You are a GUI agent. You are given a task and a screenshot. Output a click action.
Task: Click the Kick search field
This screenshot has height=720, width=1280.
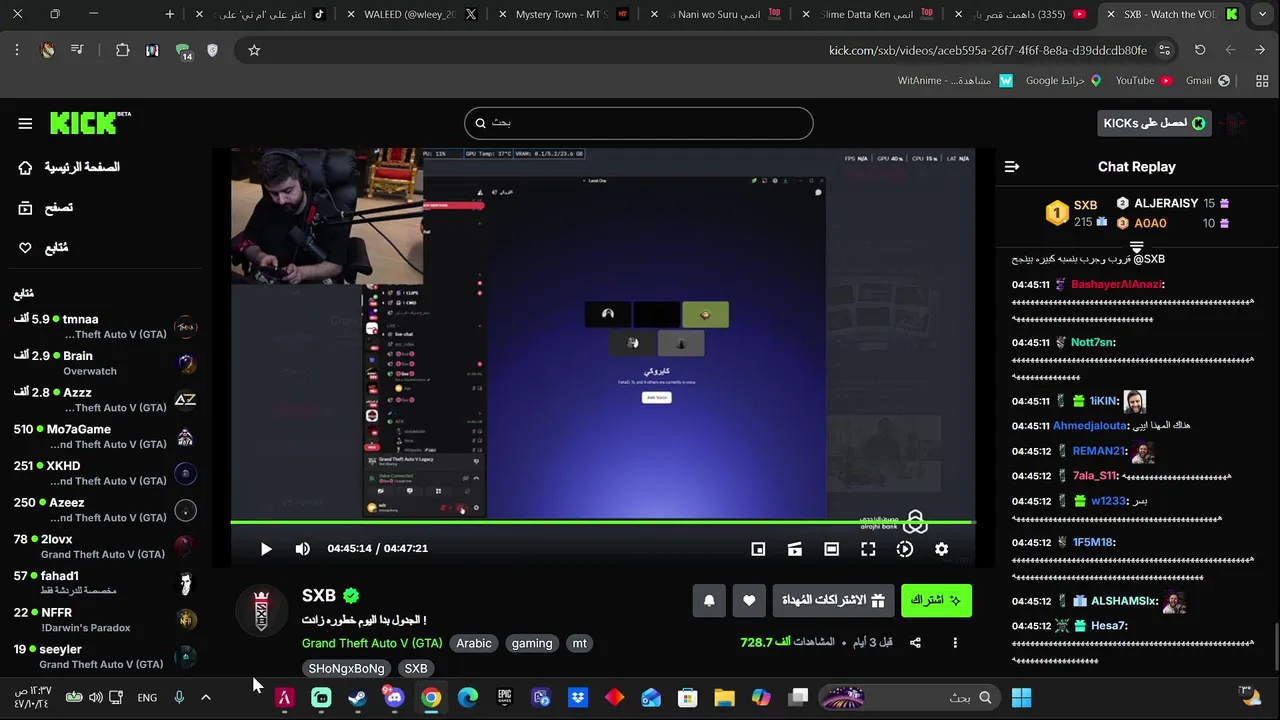click(x=638, y=123)
